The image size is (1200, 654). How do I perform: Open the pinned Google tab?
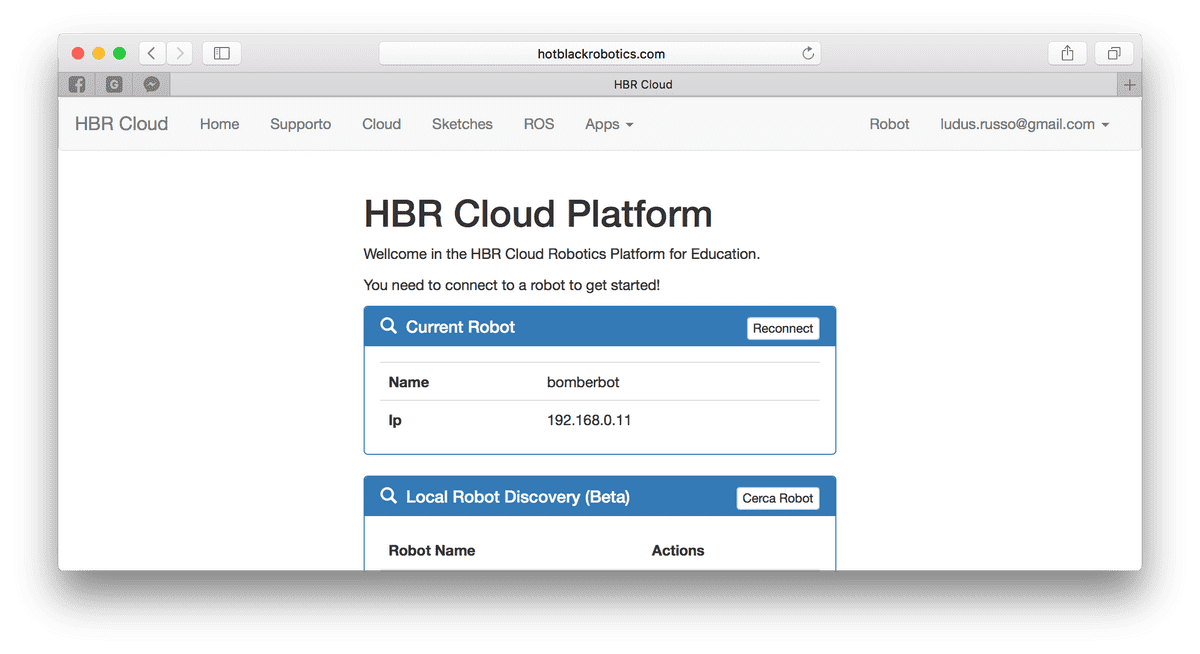[114, 85]
